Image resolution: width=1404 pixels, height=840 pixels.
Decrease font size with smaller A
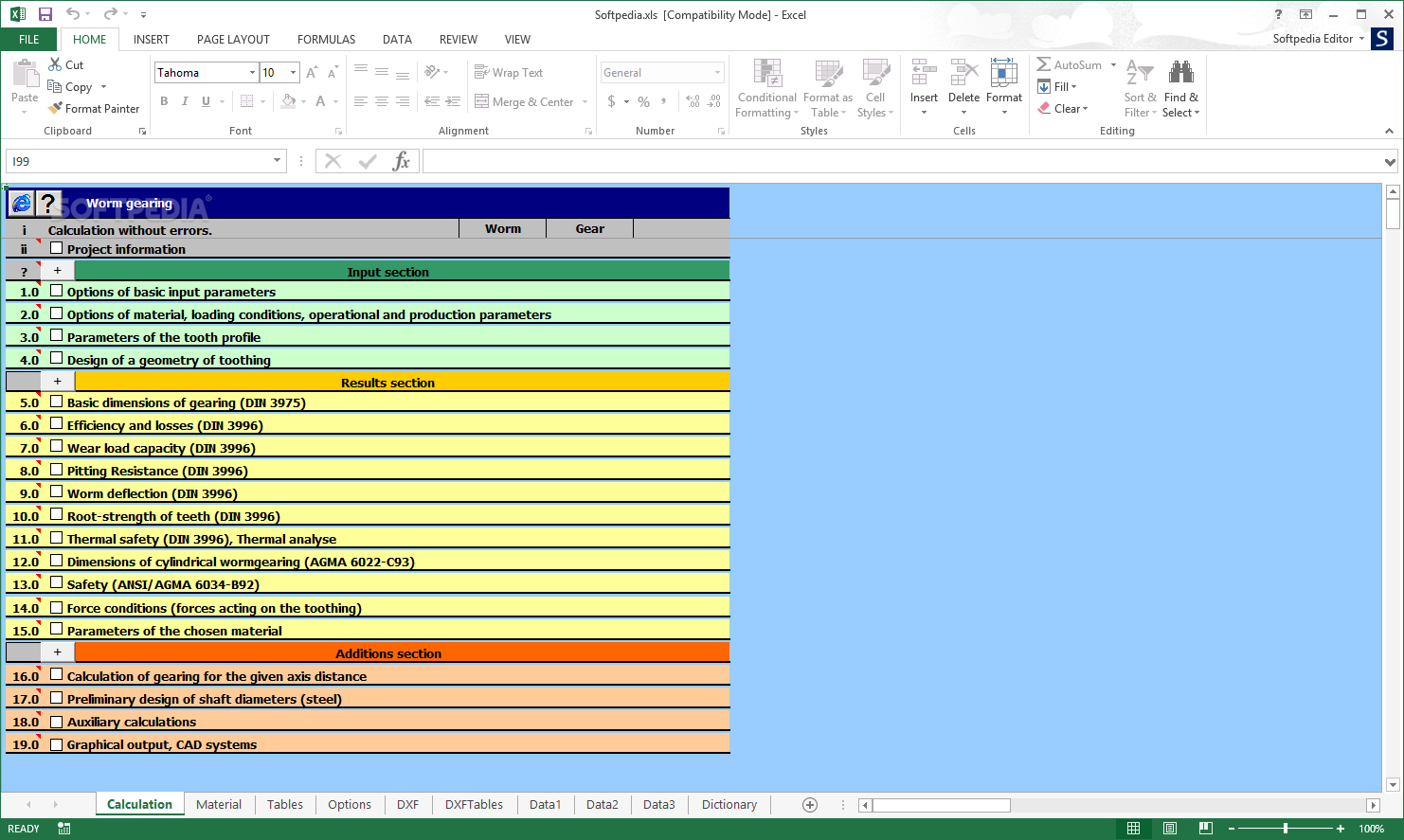click(x=333, y=73)
